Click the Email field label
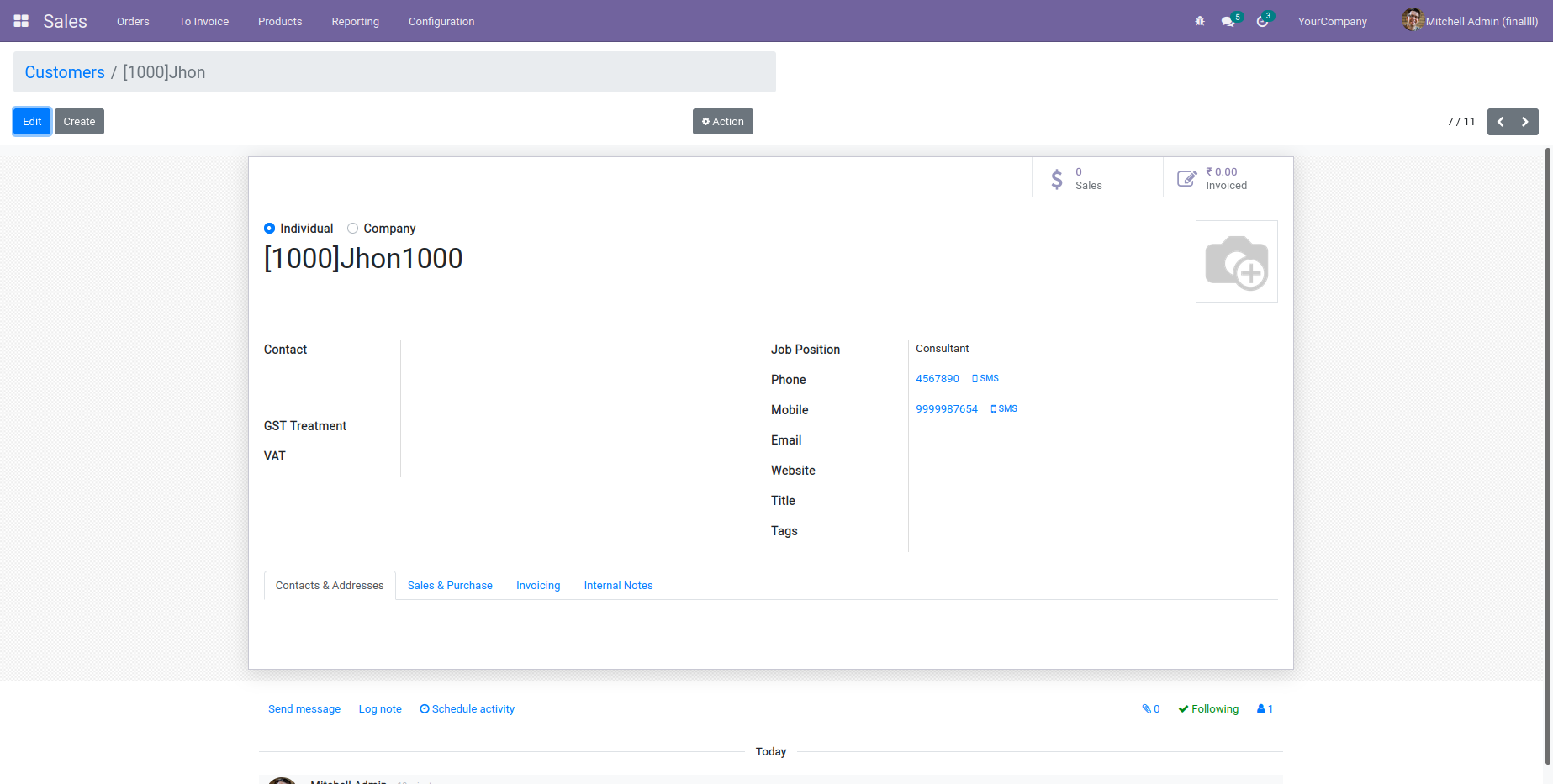 pyautogui.click(x=786, y=440)
